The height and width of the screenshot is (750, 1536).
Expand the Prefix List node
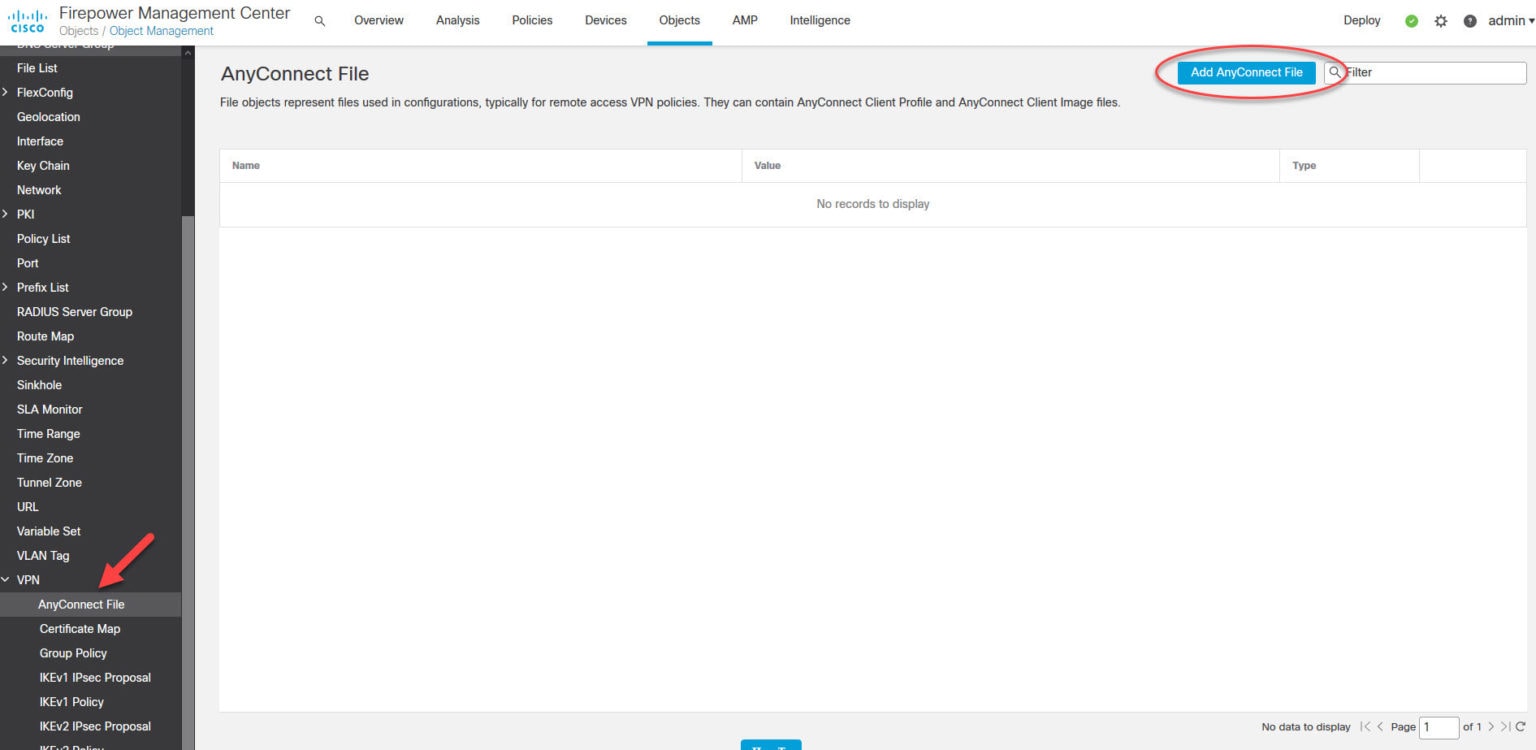coord(6,287)
